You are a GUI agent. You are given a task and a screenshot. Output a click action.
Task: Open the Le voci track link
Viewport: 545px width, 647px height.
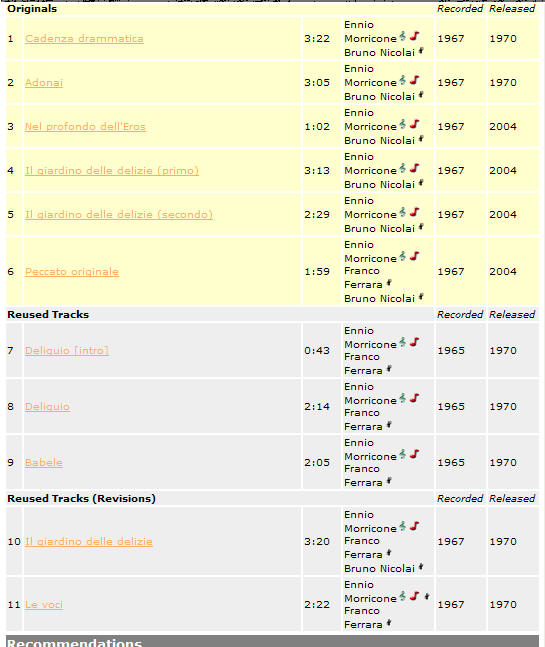coord(44,605)
